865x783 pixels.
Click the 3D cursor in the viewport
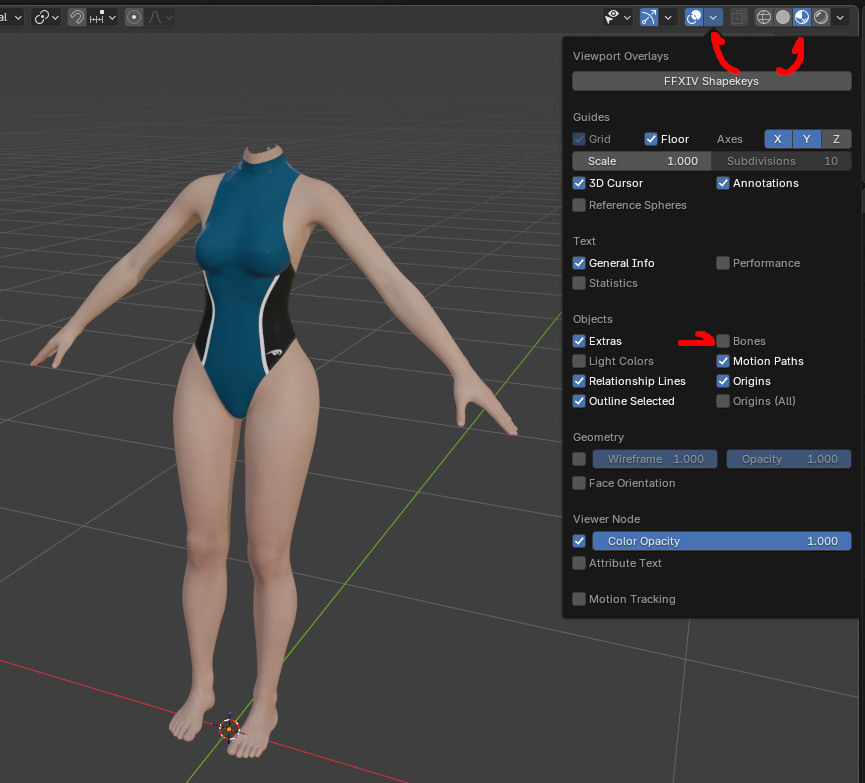[x=229, y=729]
